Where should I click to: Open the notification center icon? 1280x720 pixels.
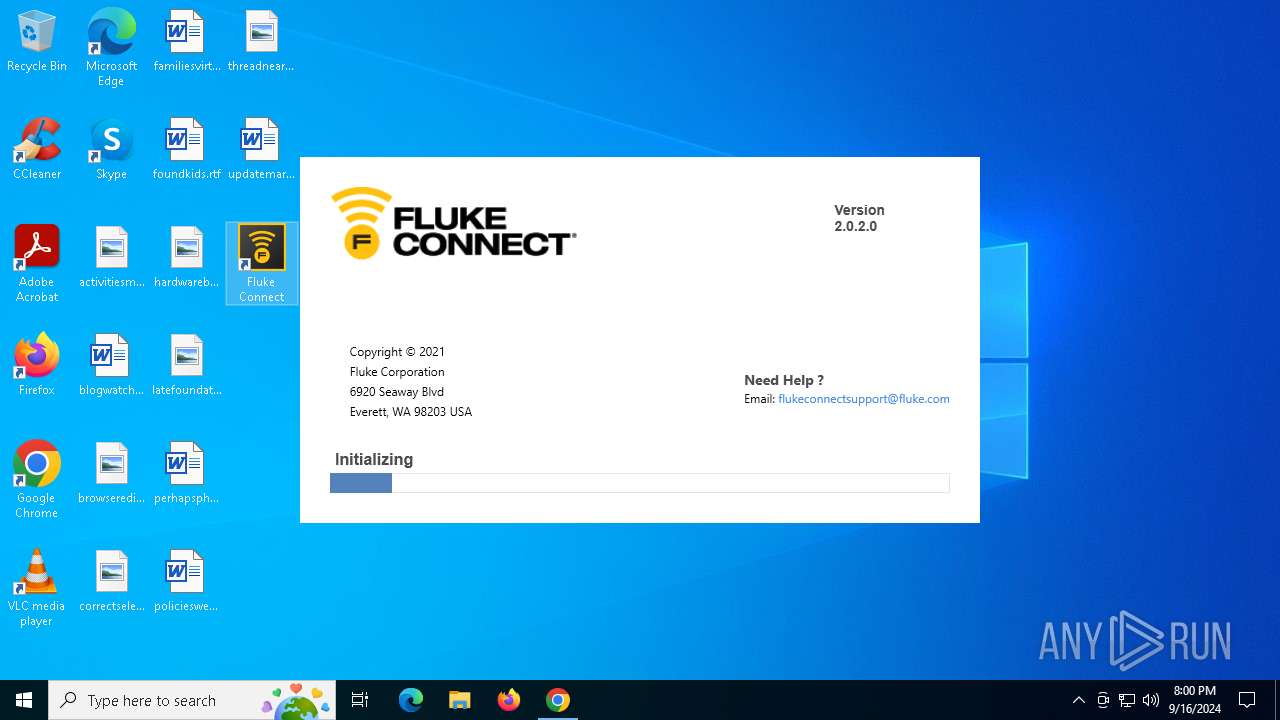point(1247,700)
